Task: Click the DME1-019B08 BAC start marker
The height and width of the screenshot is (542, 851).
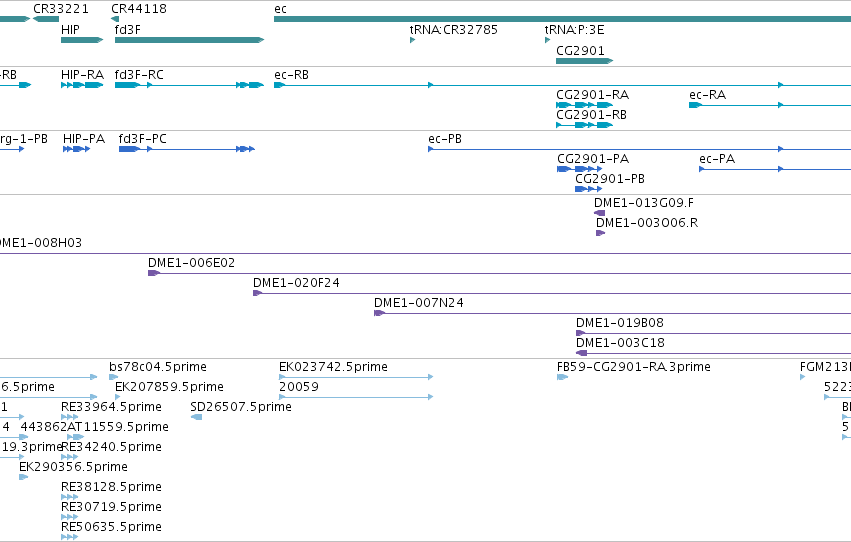Action: (x=581, y=333)
